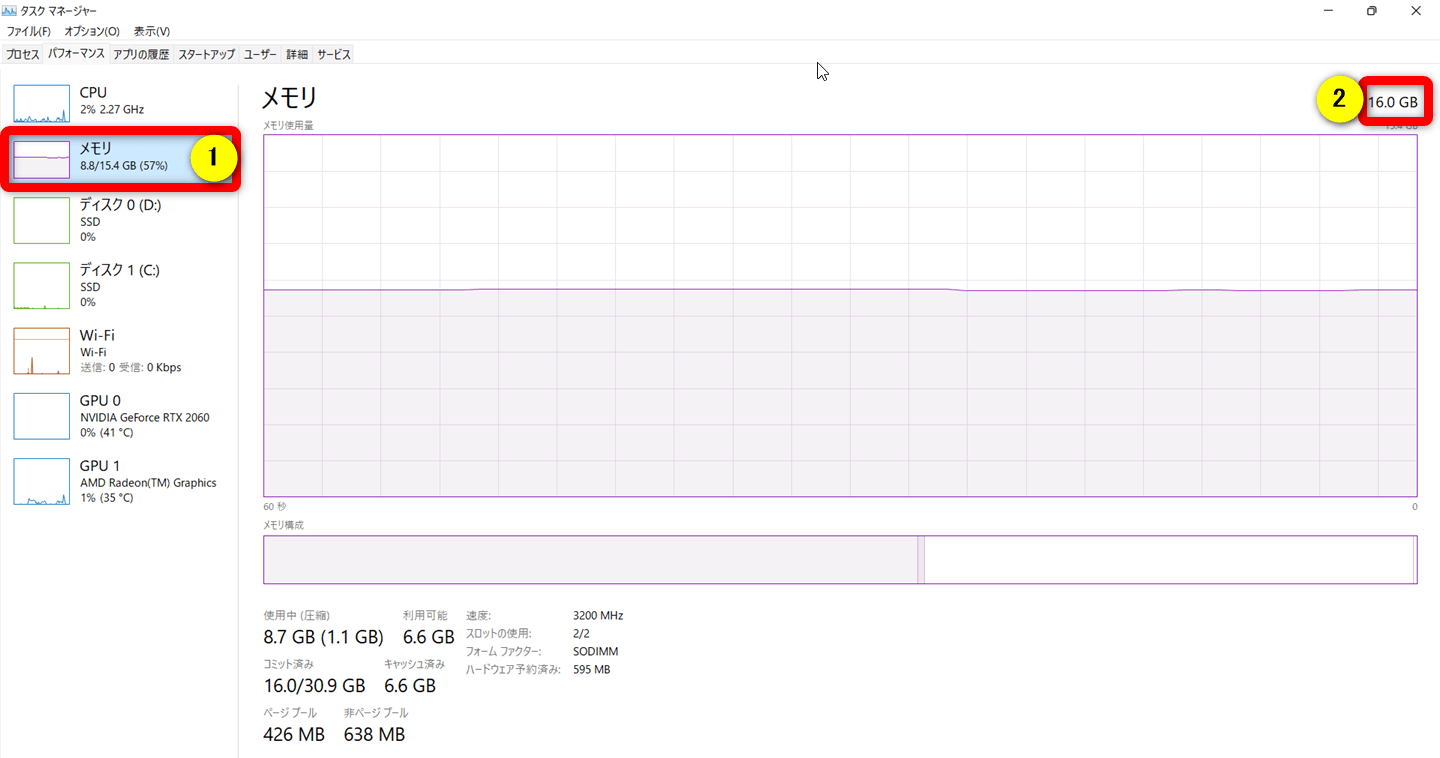The height and width of the screenshot is (758, 1440).
Task: Click the 速度: label
Action: (479, 616)
